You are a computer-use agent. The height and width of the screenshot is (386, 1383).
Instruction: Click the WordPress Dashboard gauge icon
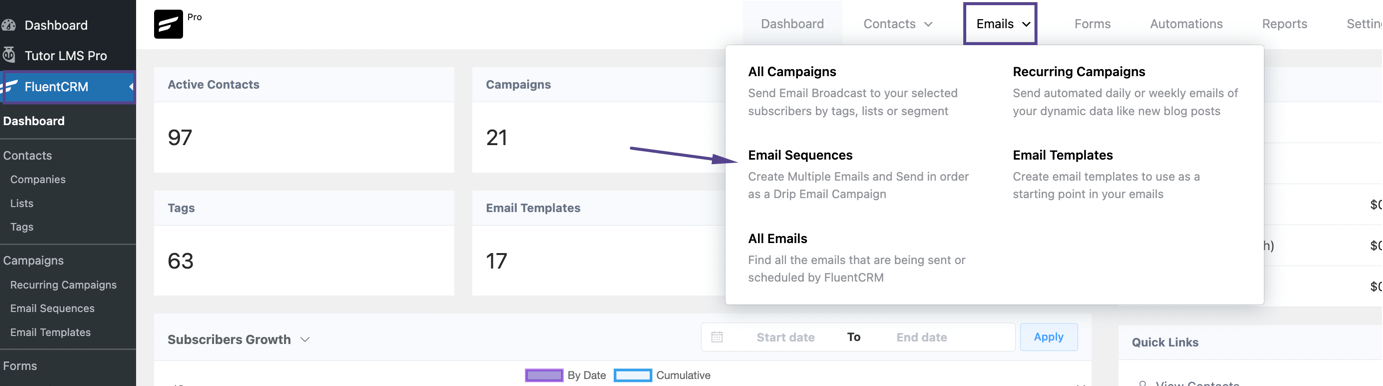[9, 25]
